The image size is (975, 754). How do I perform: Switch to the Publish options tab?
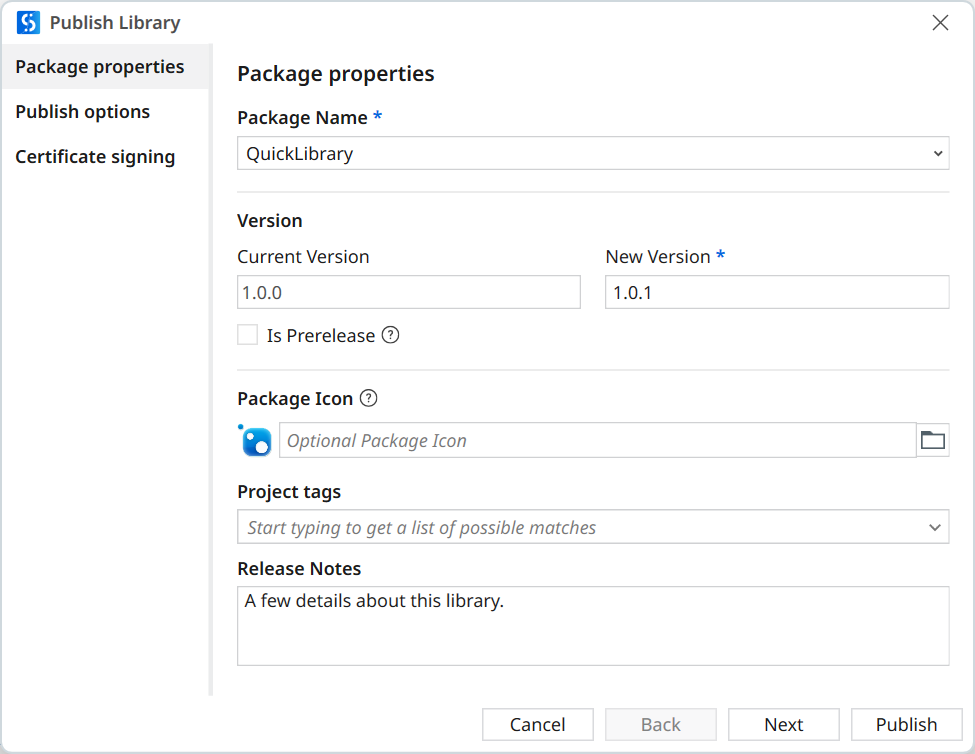83,112
